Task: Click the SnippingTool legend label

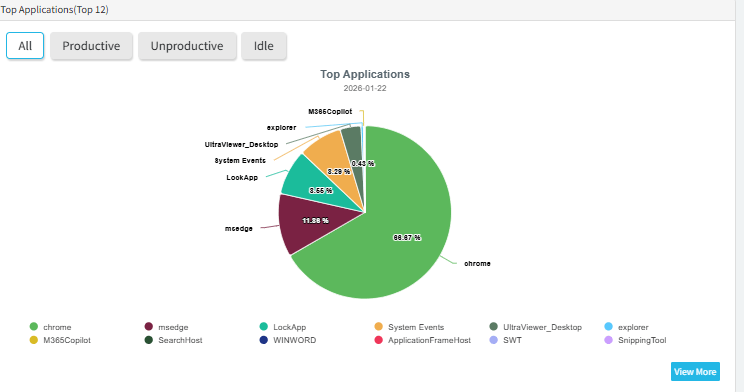Action: (642, 340)
